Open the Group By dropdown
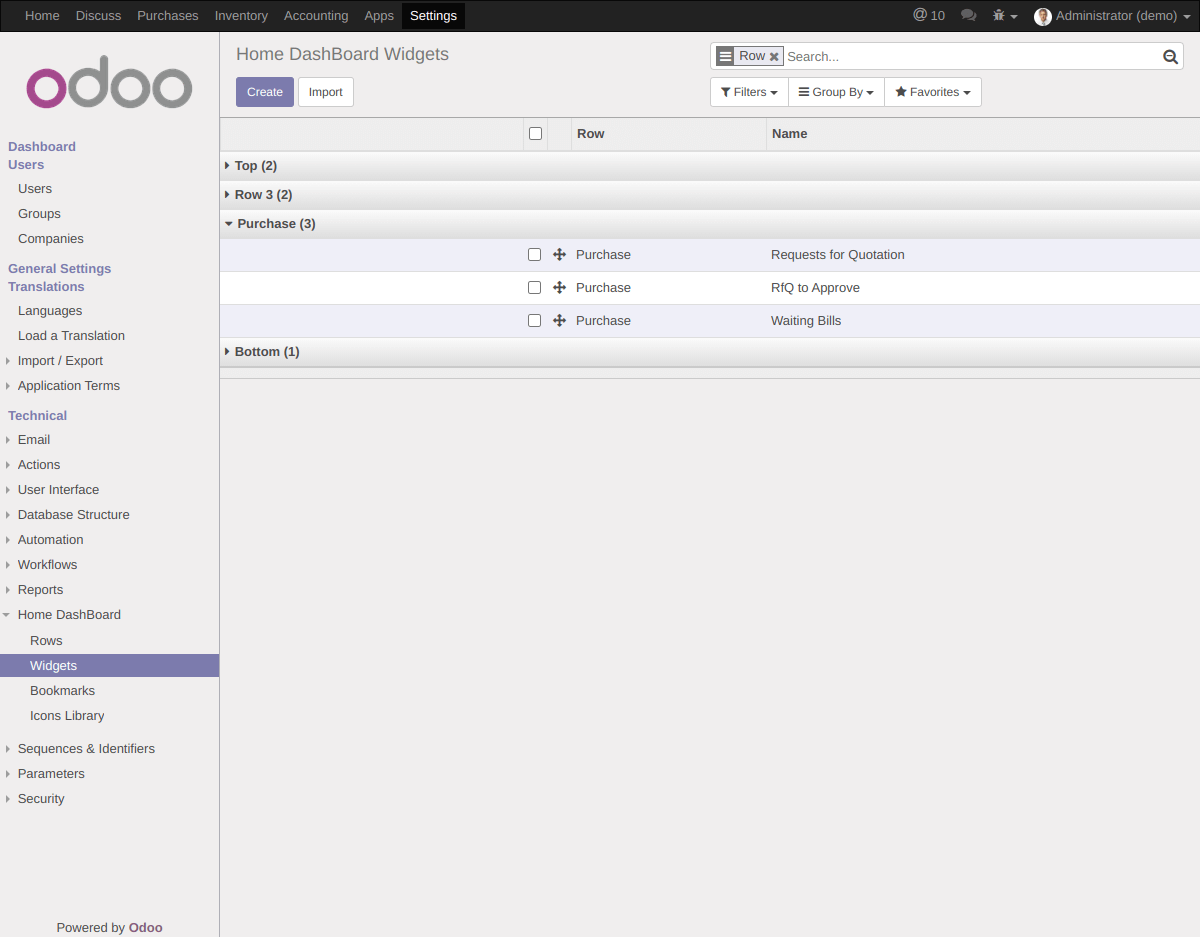 (x=836, y=91)
